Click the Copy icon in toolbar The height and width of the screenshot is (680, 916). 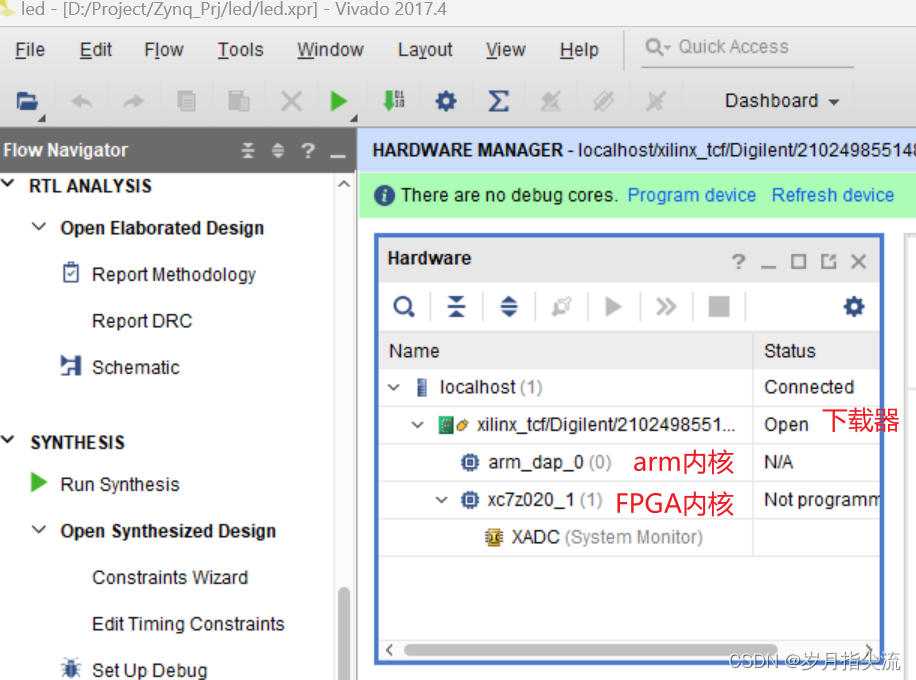coord(186,101)
